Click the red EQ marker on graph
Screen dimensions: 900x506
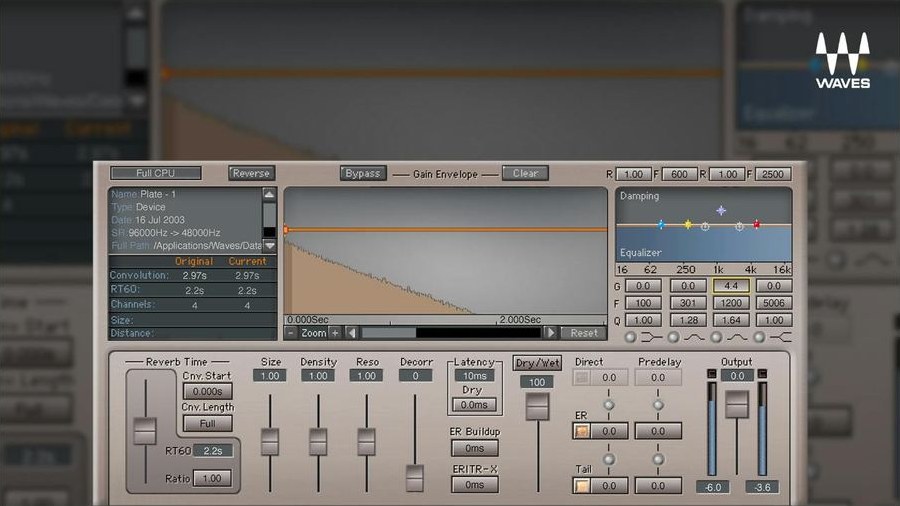(757, 224)
